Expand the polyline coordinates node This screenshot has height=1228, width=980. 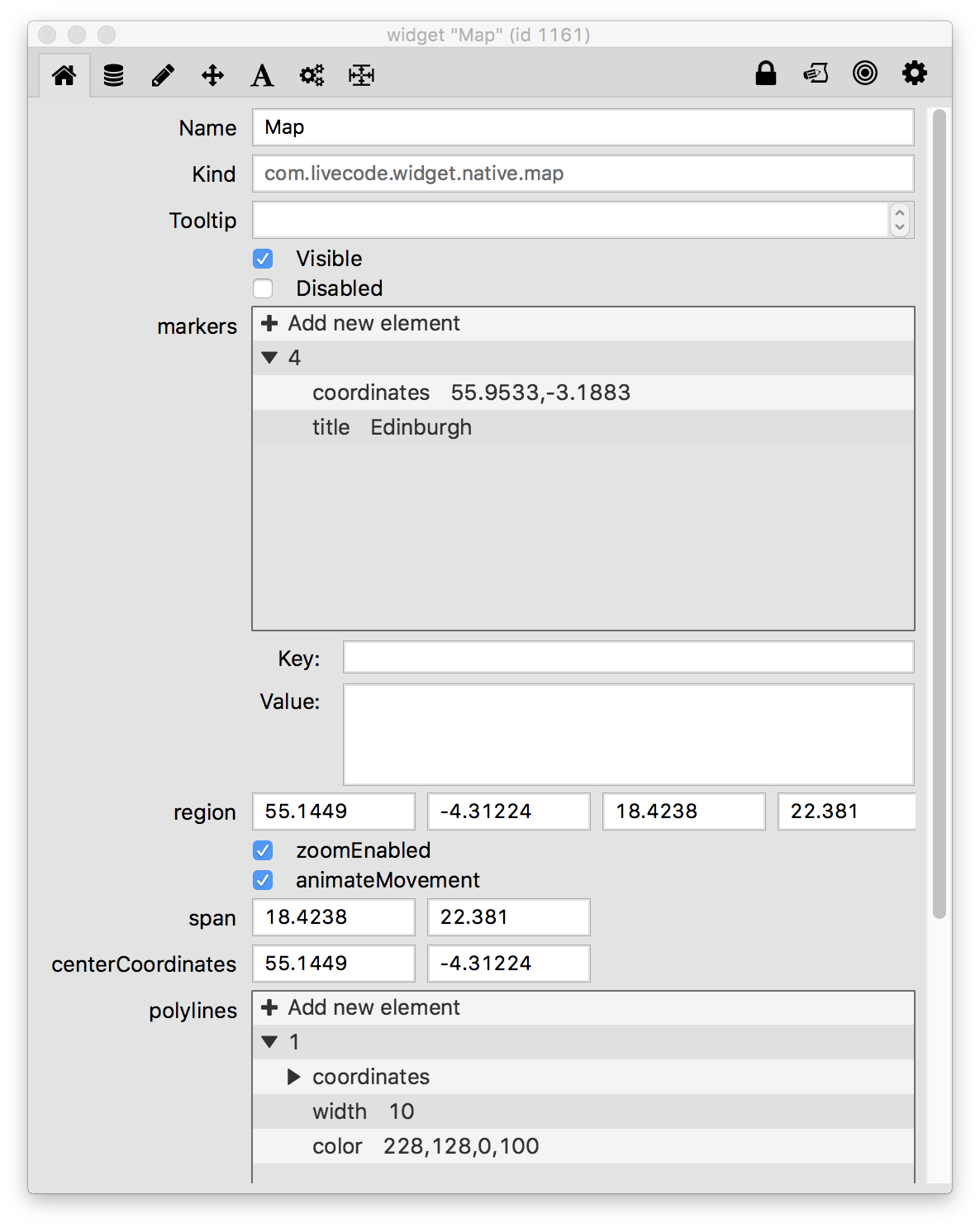tap(293, 1077)
